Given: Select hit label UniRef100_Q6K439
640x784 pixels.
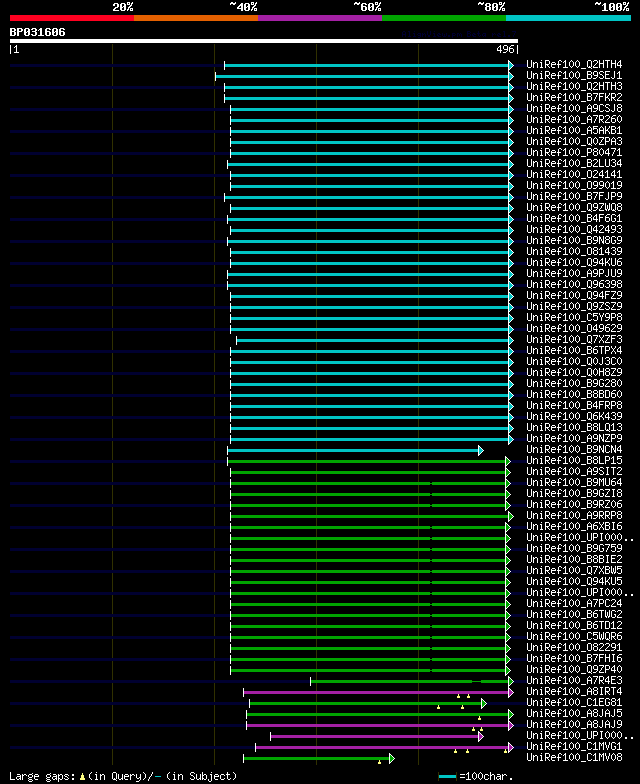Looking at the screenshot, I should click(574, 416).
